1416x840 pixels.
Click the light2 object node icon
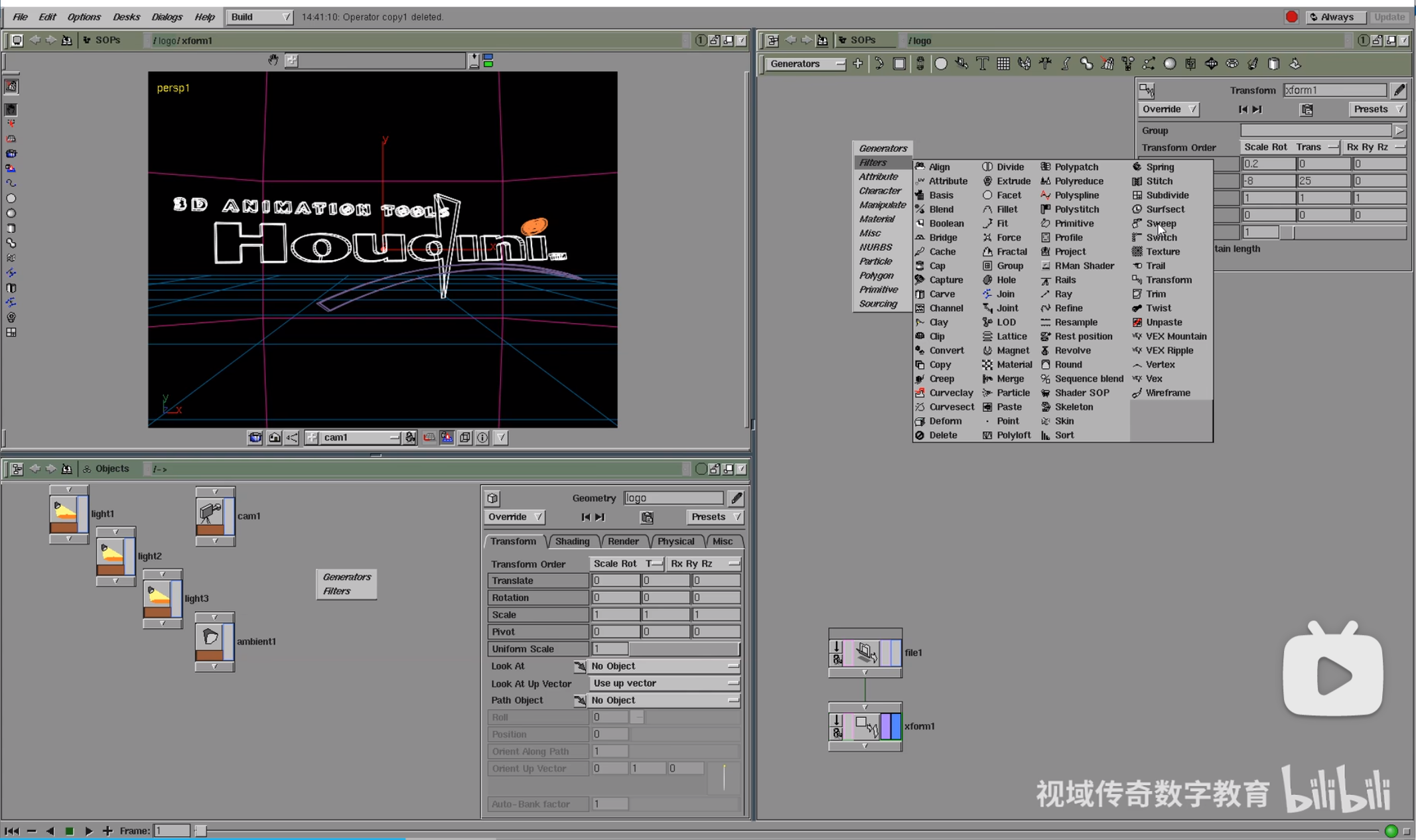[111, 553]
